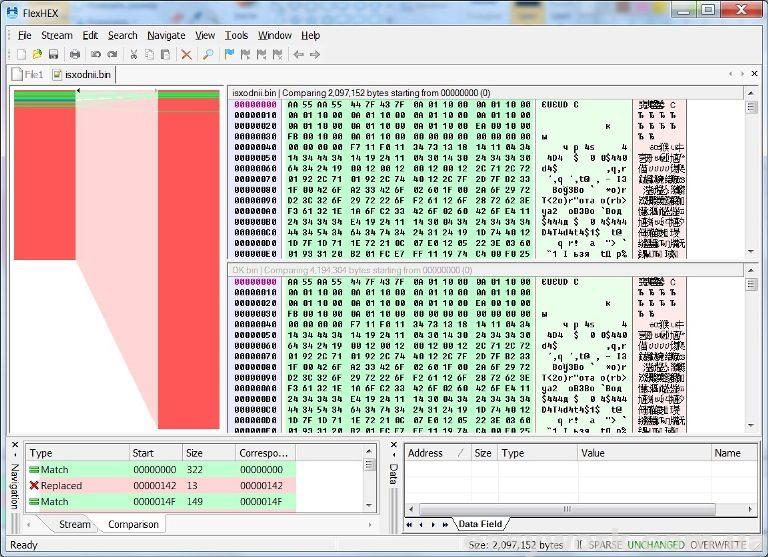The width and height of the screenshot is (768, 557).
Task: Select the Comparison tab
Action: click(133, 524)
